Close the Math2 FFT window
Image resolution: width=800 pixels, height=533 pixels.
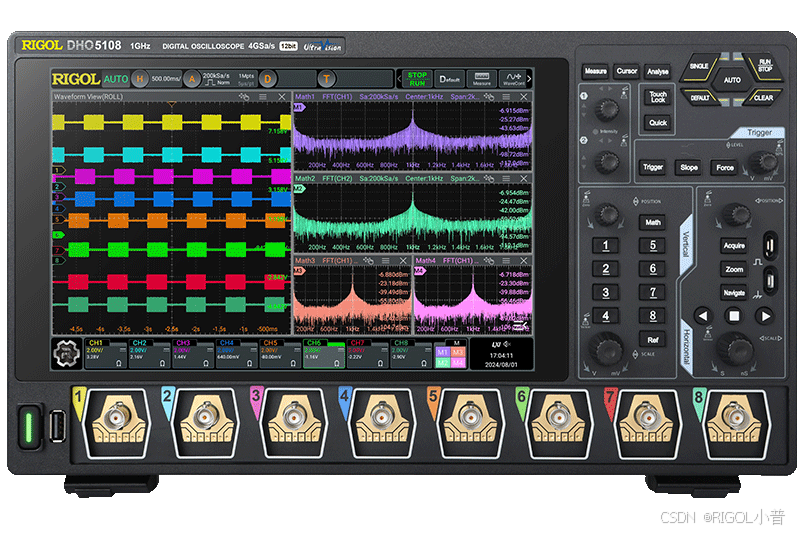[x=523, y=179]
